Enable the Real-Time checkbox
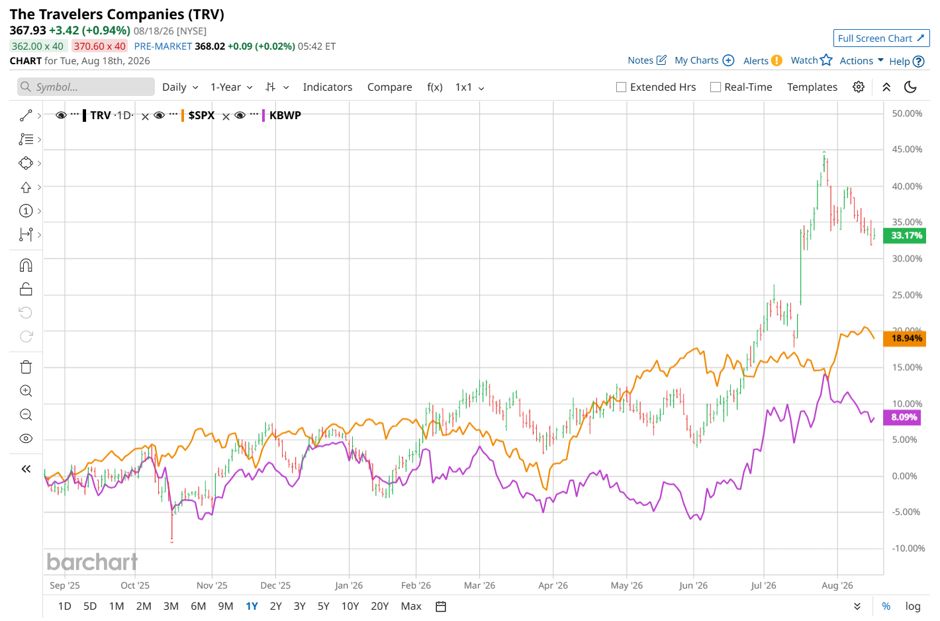 click(x=715, y=87)
